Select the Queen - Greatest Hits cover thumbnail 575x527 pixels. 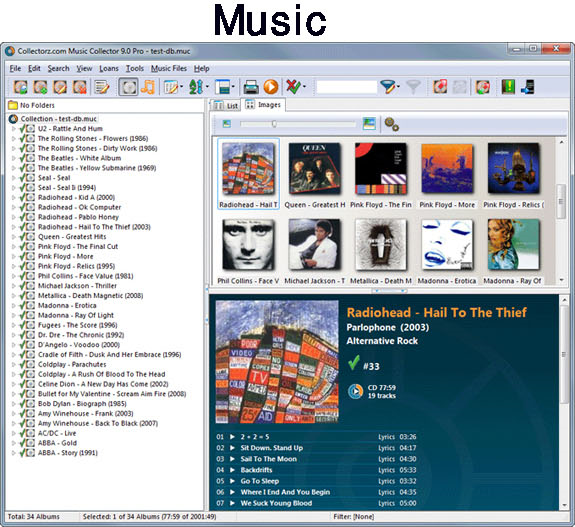coord(315,168)
